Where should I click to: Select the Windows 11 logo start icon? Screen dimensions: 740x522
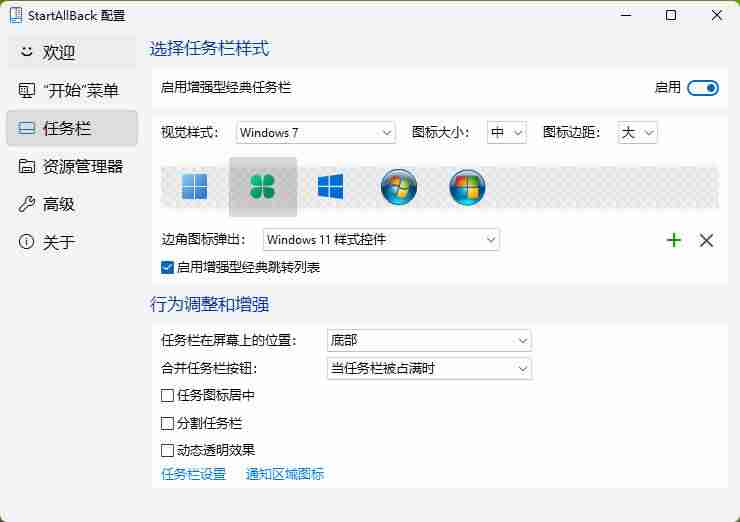pyautogui.click(x=195, y=187)
